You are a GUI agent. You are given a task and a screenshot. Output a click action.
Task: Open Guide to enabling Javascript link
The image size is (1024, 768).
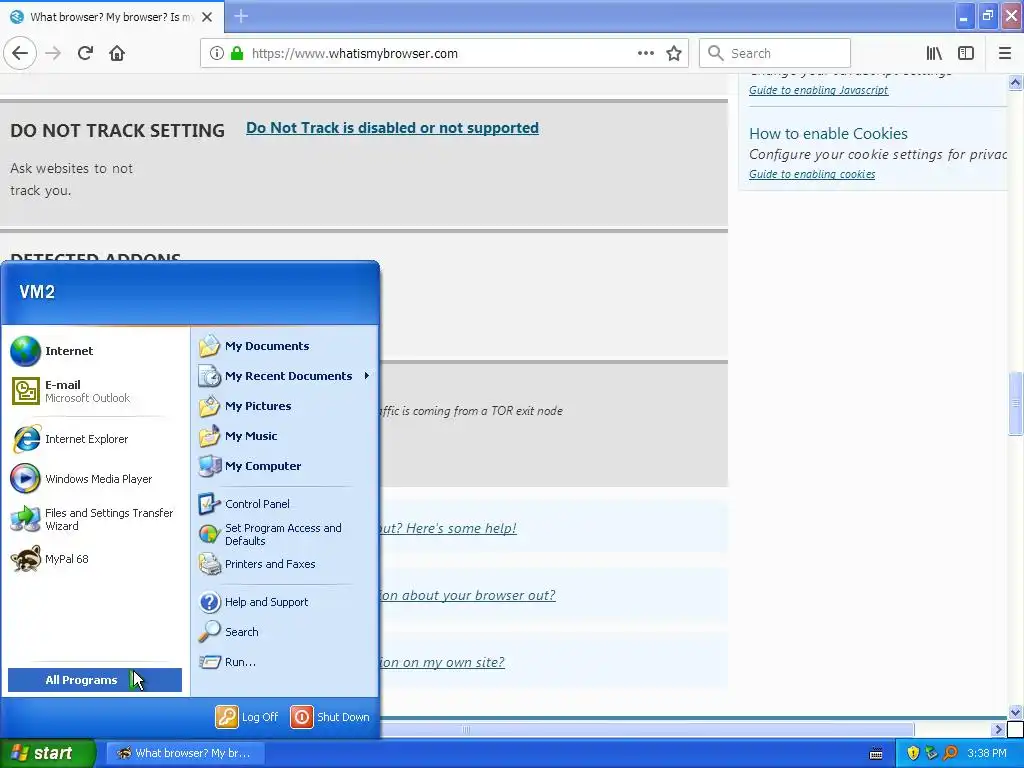tap(818, 90)
